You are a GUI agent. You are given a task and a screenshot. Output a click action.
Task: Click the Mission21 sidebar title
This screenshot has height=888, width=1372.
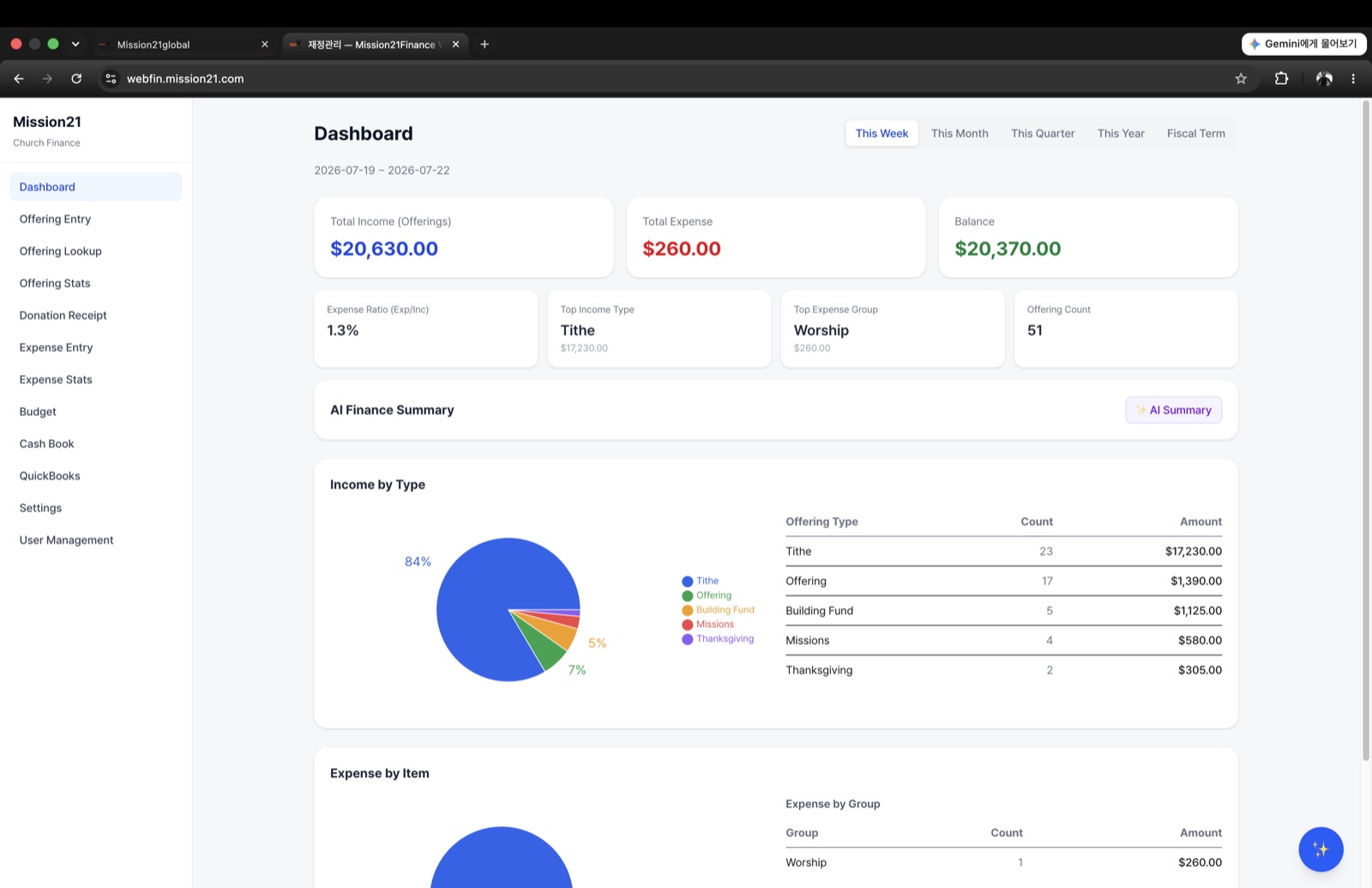pyautogui.click(x=47, y=122)
